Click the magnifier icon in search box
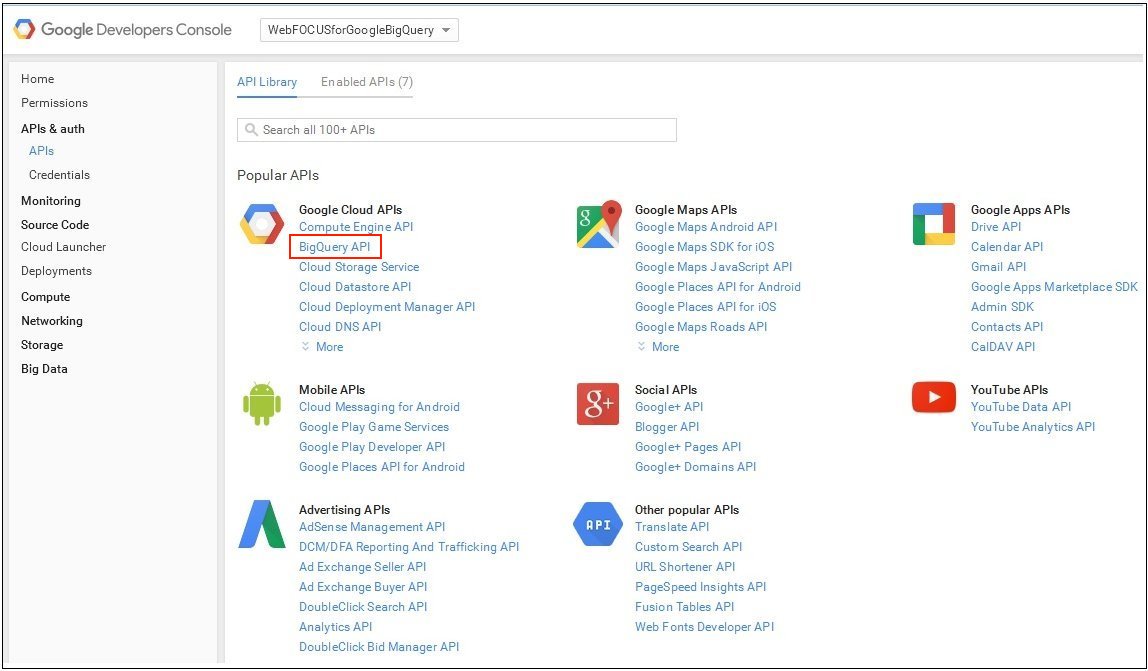 pos(251,130)
